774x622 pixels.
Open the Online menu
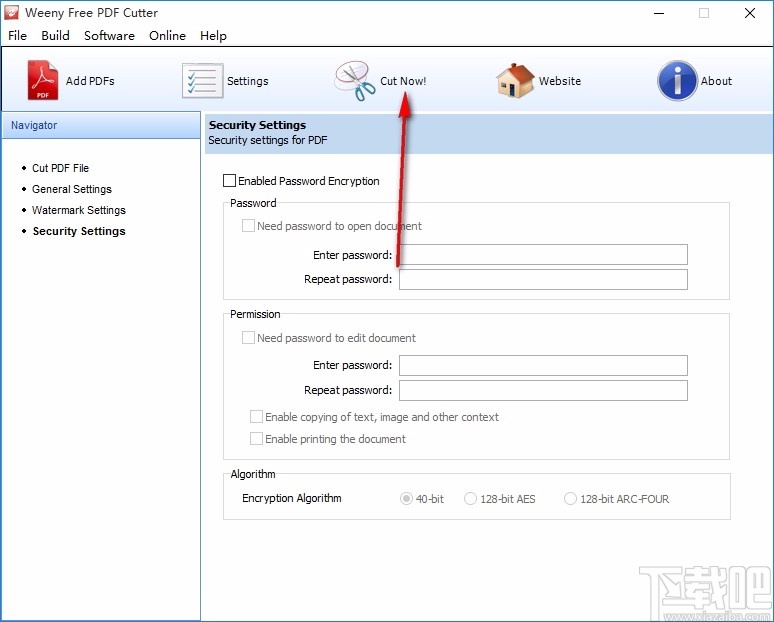(167, 36)
